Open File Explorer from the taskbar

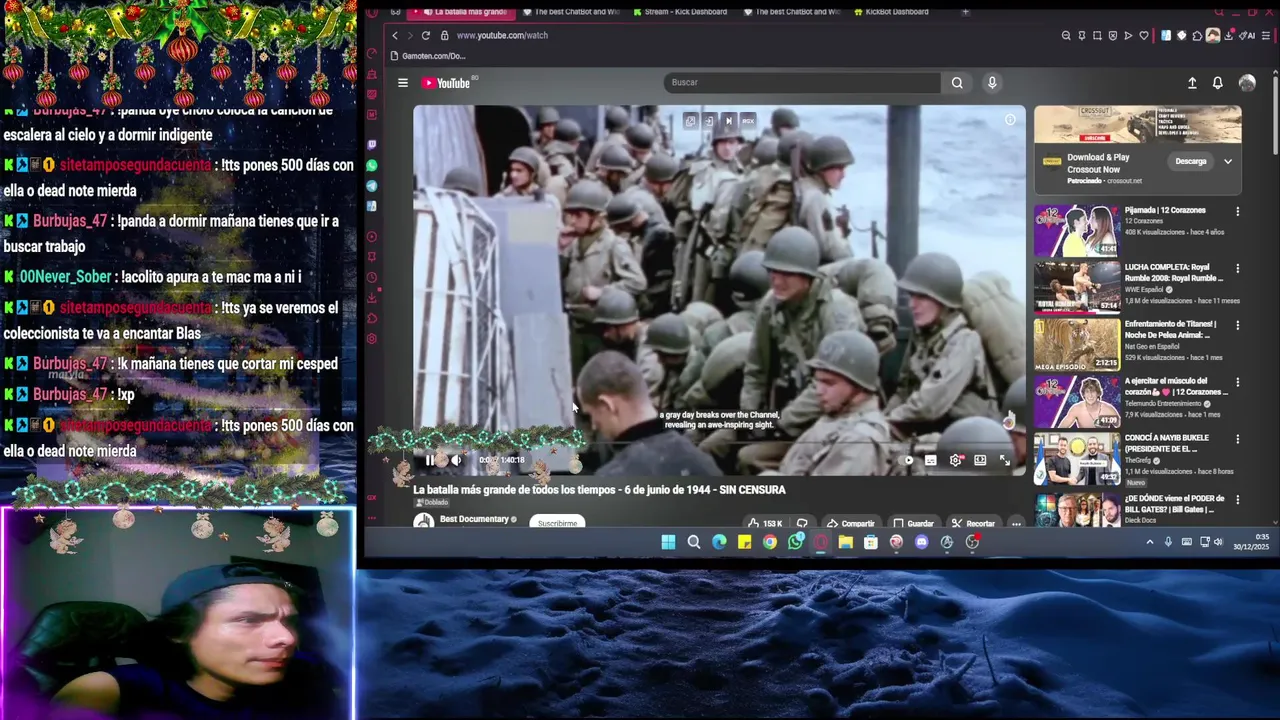point(845,542)
